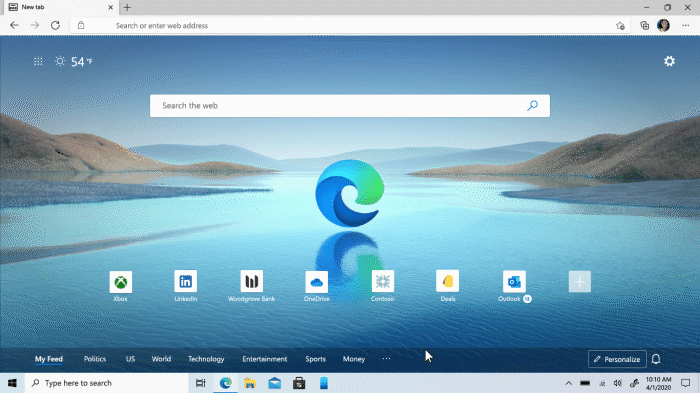The image size is (700, 393).
Task: Switch to the Technology feed tab
Action: (x=206, y=359)
